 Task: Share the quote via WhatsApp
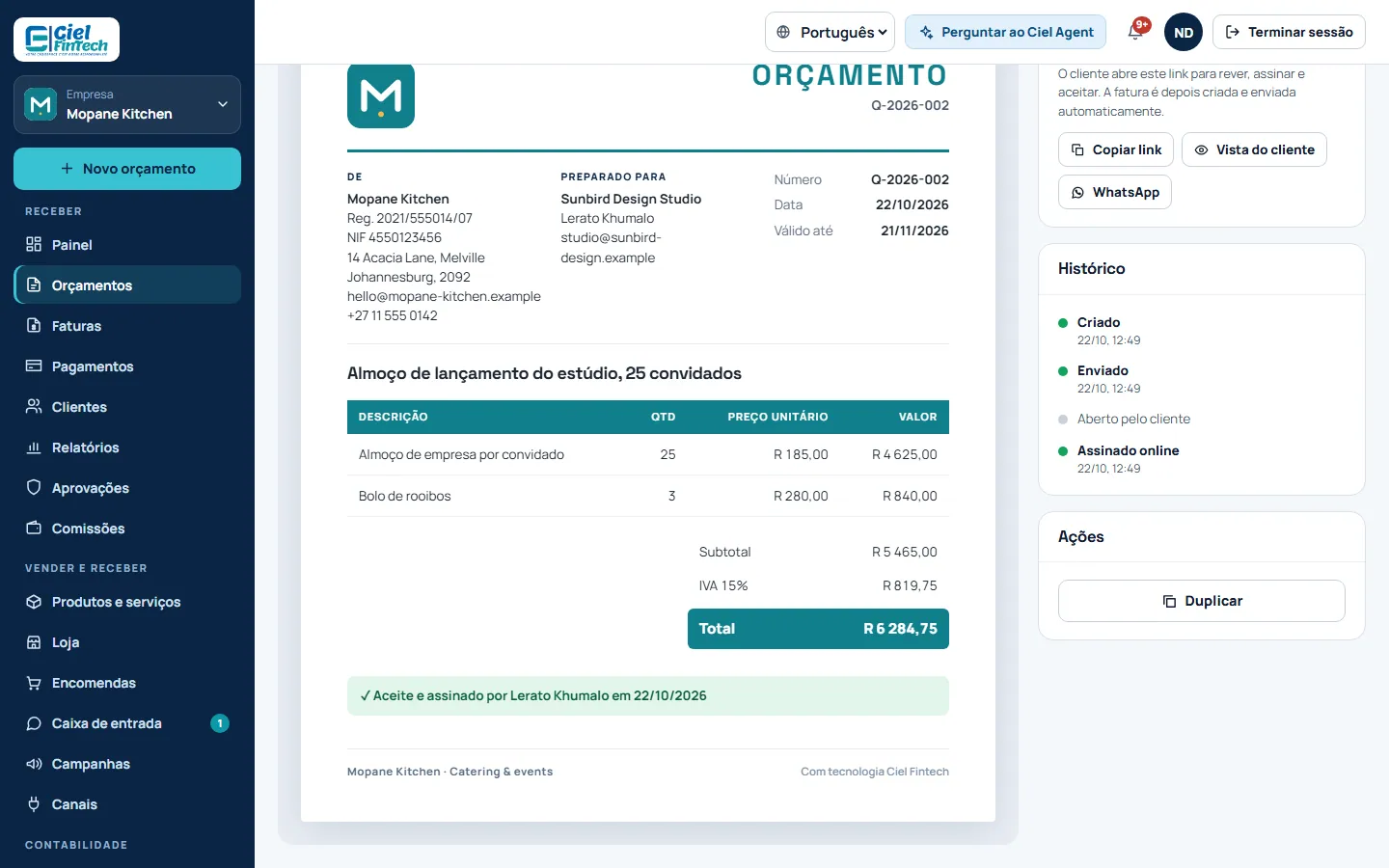[1115, 192]
